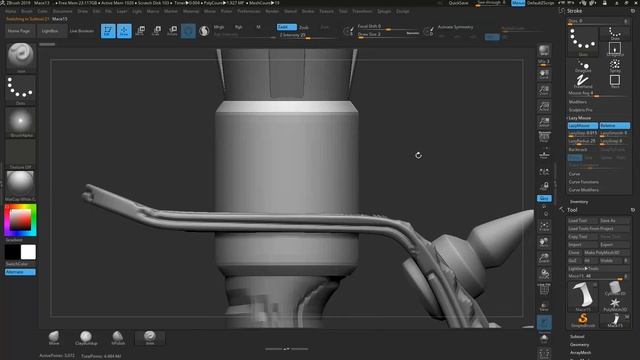Open the BrushAlpha selector
The image size is (640, 360).
[x=20, y=122]
